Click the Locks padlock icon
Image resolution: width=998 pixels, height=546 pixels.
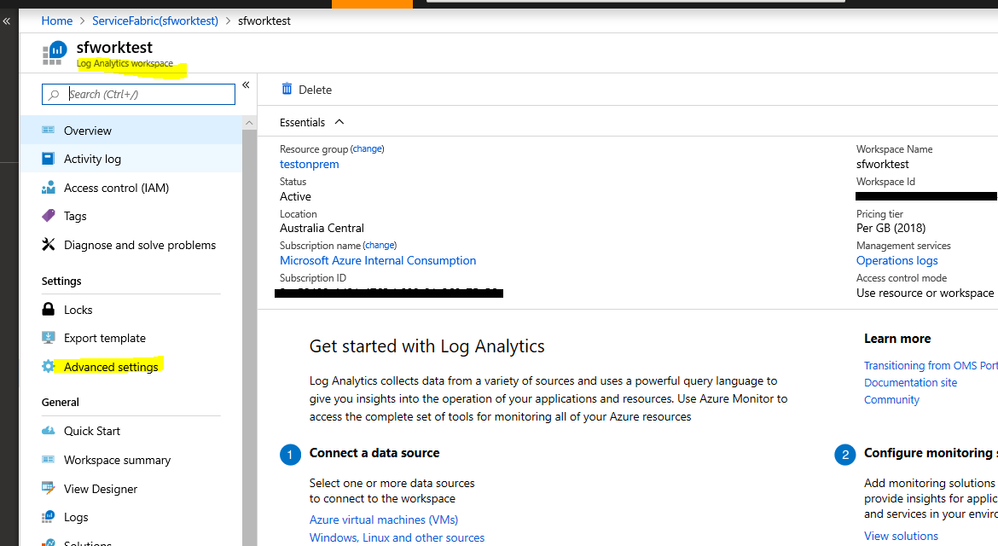(x=48, y=309)
